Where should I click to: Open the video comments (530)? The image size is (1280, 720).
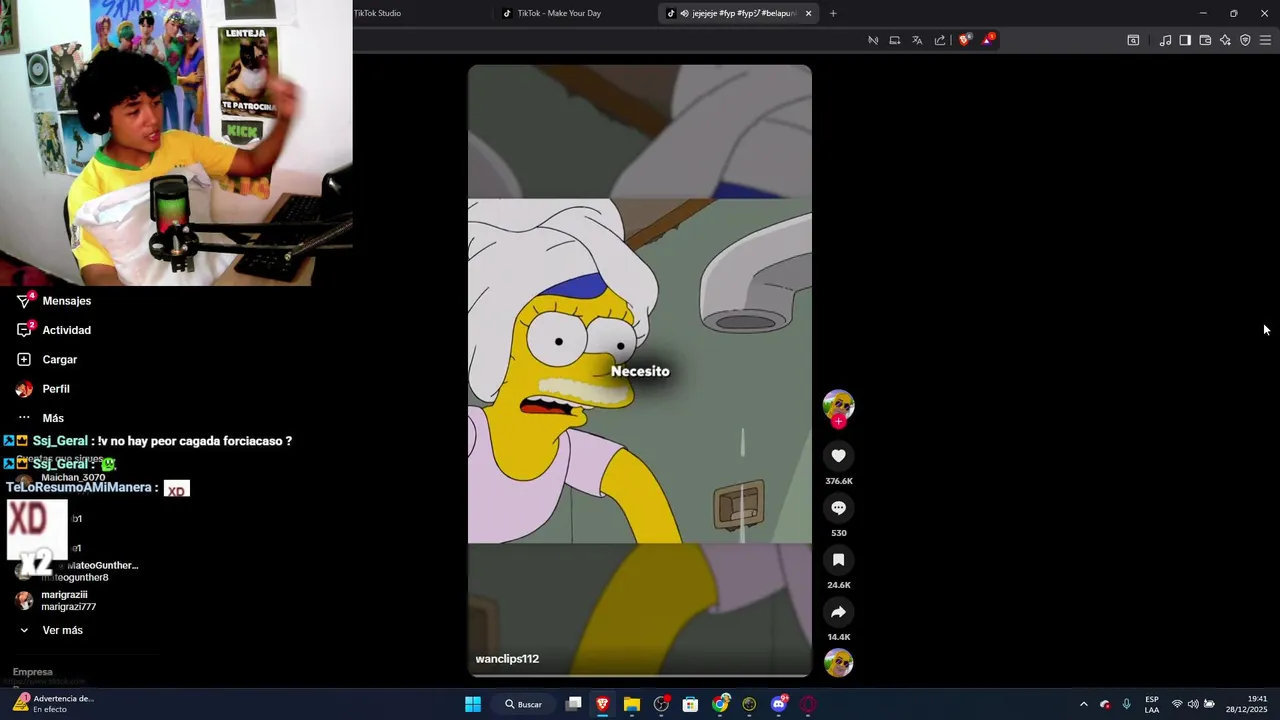tap(838, 508)
